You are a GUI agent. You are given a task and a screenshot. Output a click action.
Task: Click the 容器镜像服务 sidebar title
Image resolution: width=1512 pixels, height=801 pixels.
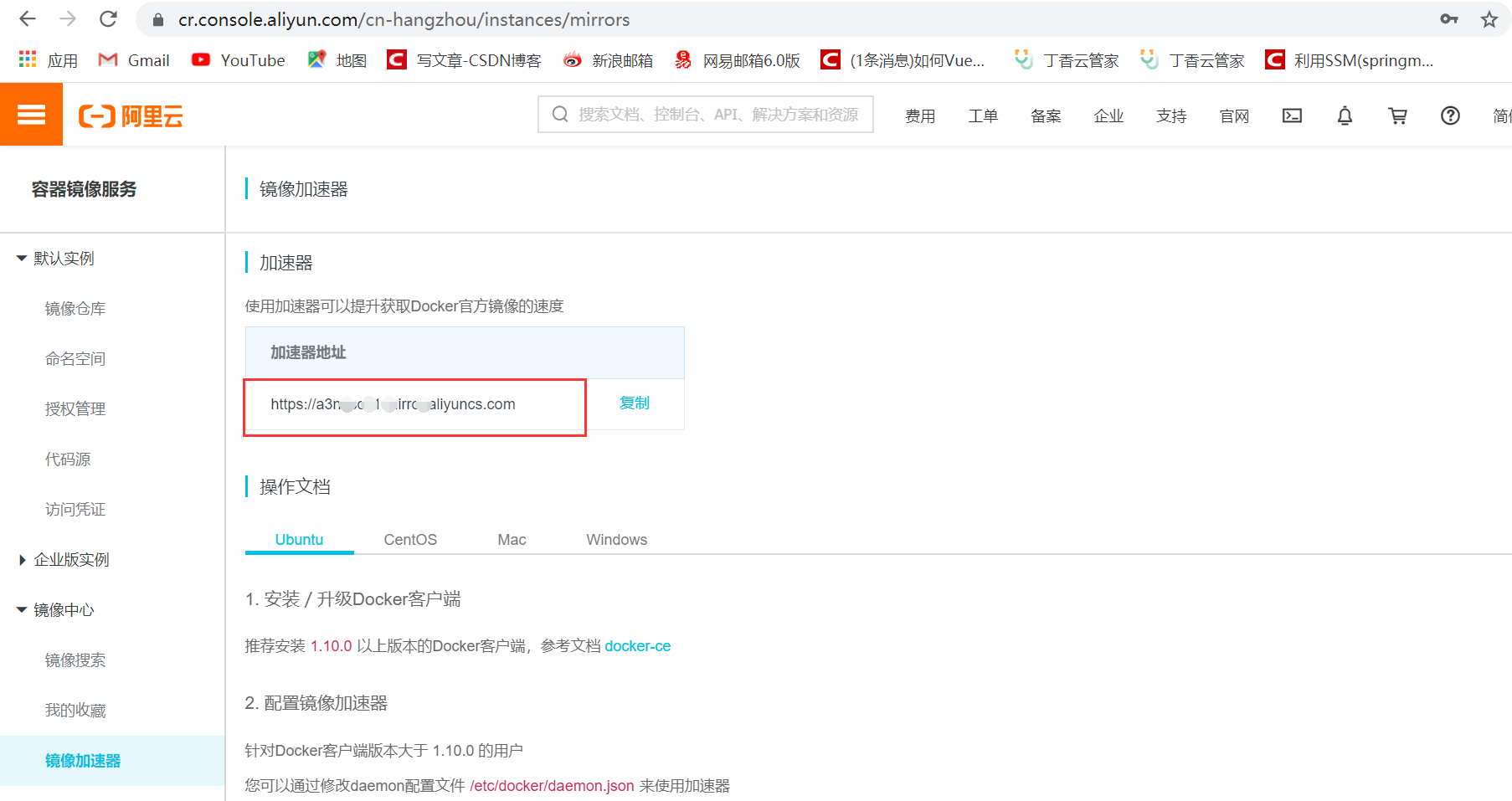[84, 189]
